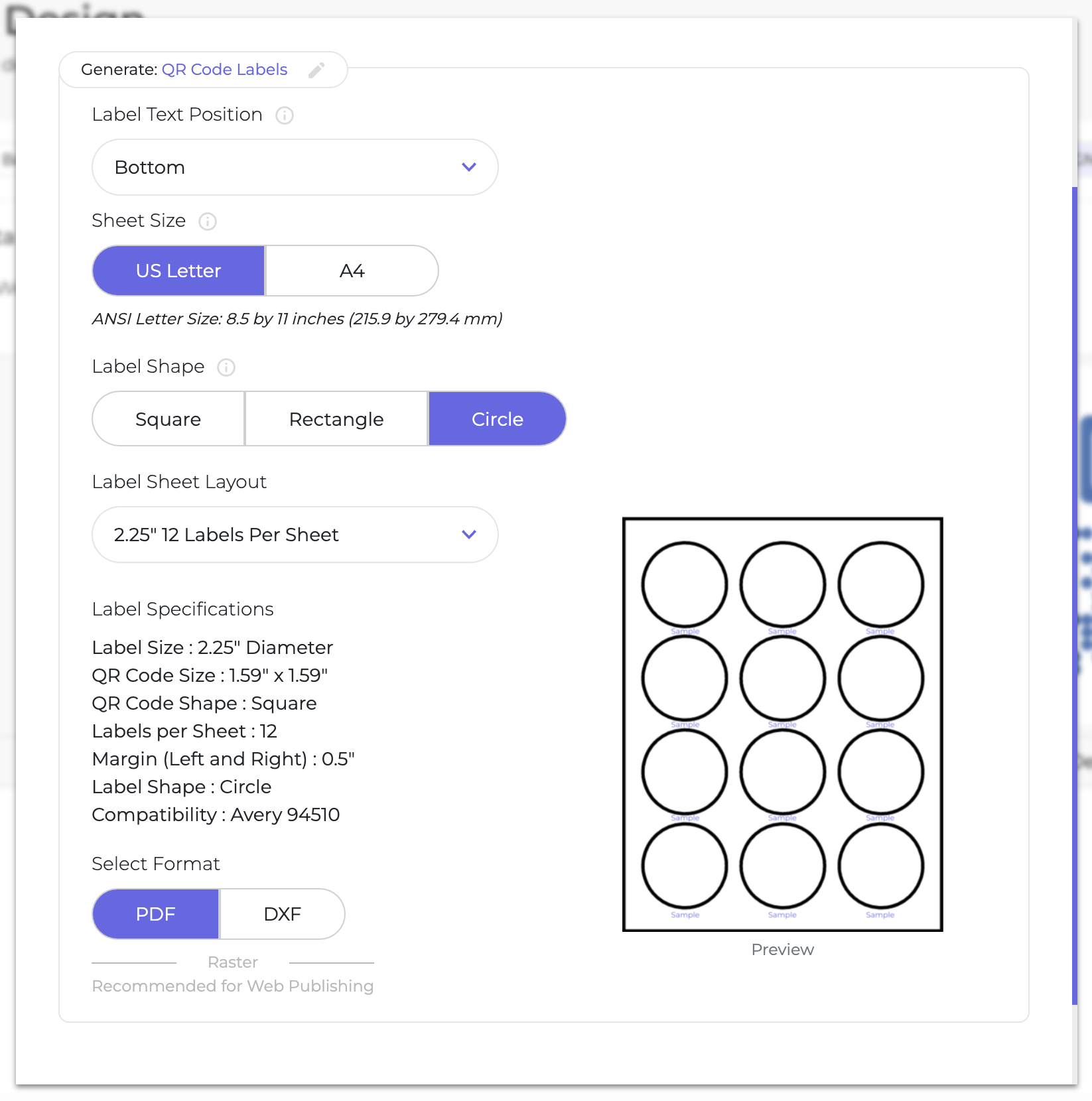The width and height of the screenshot is (1092, 1101).
Task: Click the label sheet preview thumbnail
Action: tap(783, 724)
